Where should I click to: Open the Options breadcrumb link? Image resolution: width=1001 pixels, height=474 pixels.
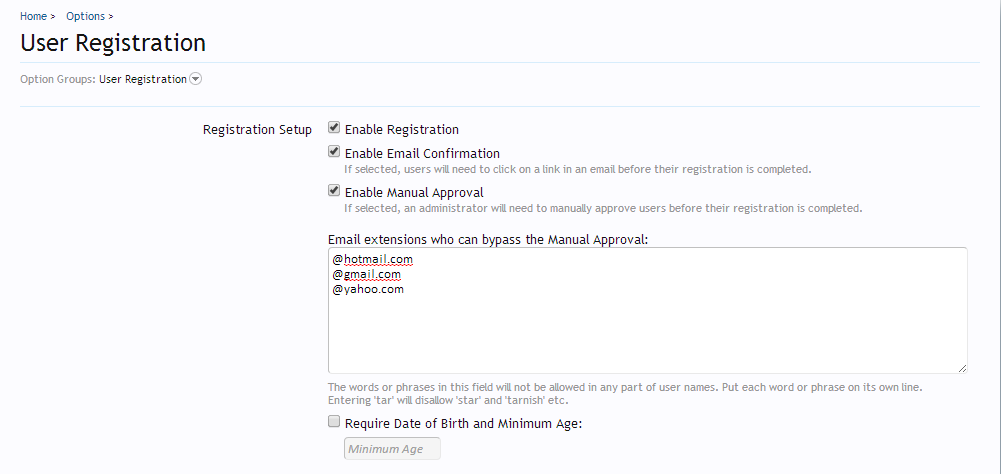[85, 17]
